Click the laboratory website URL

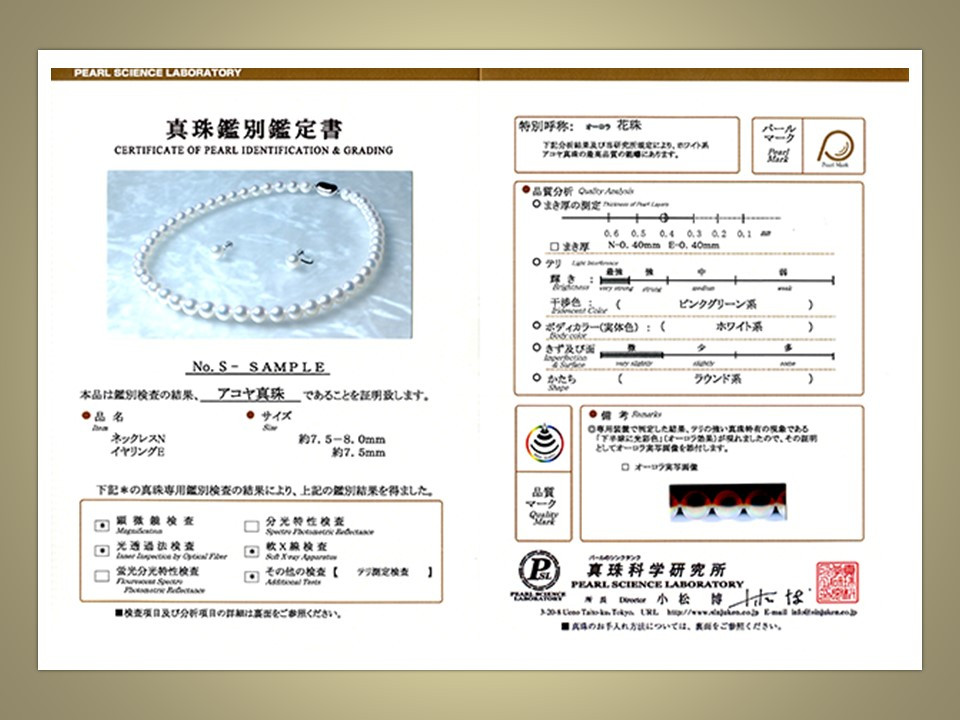713,612
